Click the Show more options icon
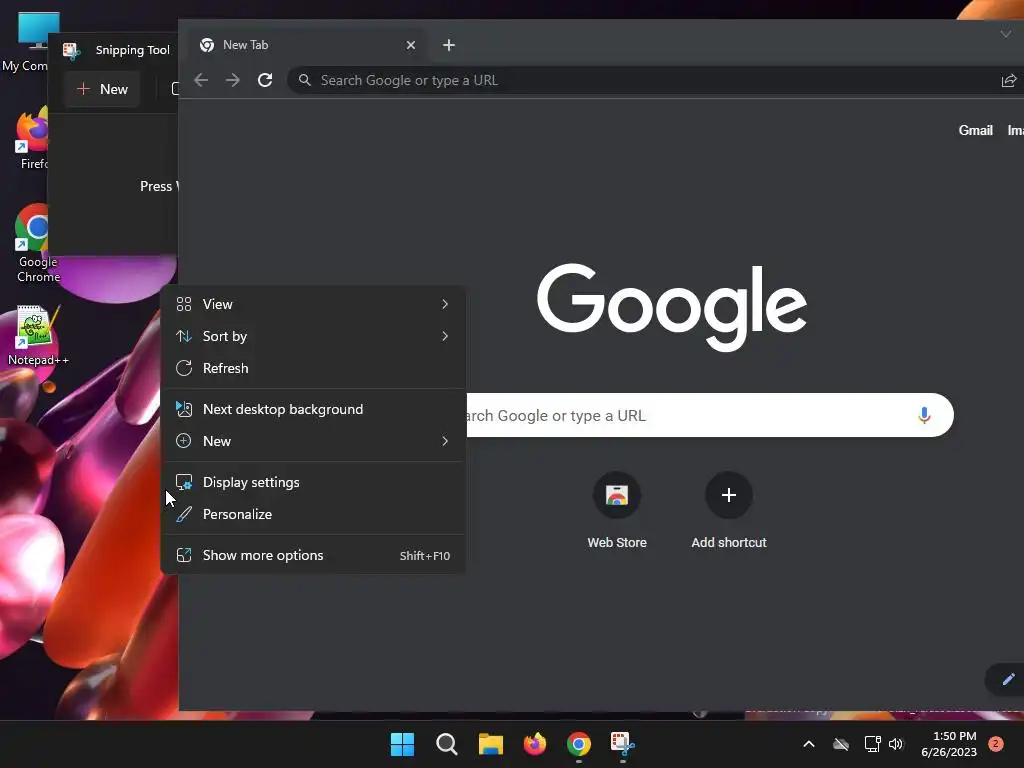Screen dimensions: 1024x768 184,556
